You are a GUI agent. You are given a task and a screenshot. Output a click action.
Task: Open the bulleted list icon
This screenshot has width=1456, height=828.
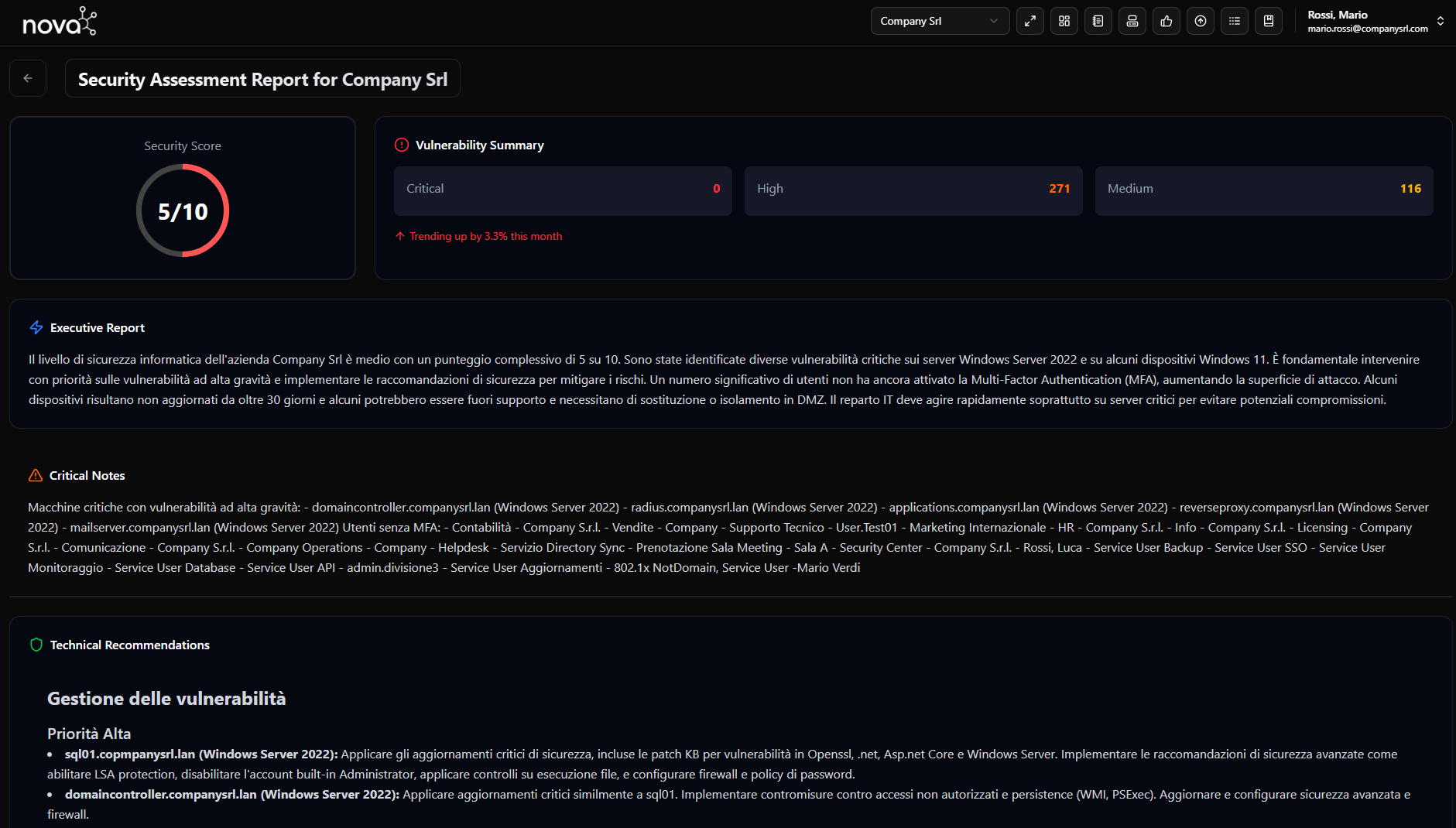pos(1234,22)
